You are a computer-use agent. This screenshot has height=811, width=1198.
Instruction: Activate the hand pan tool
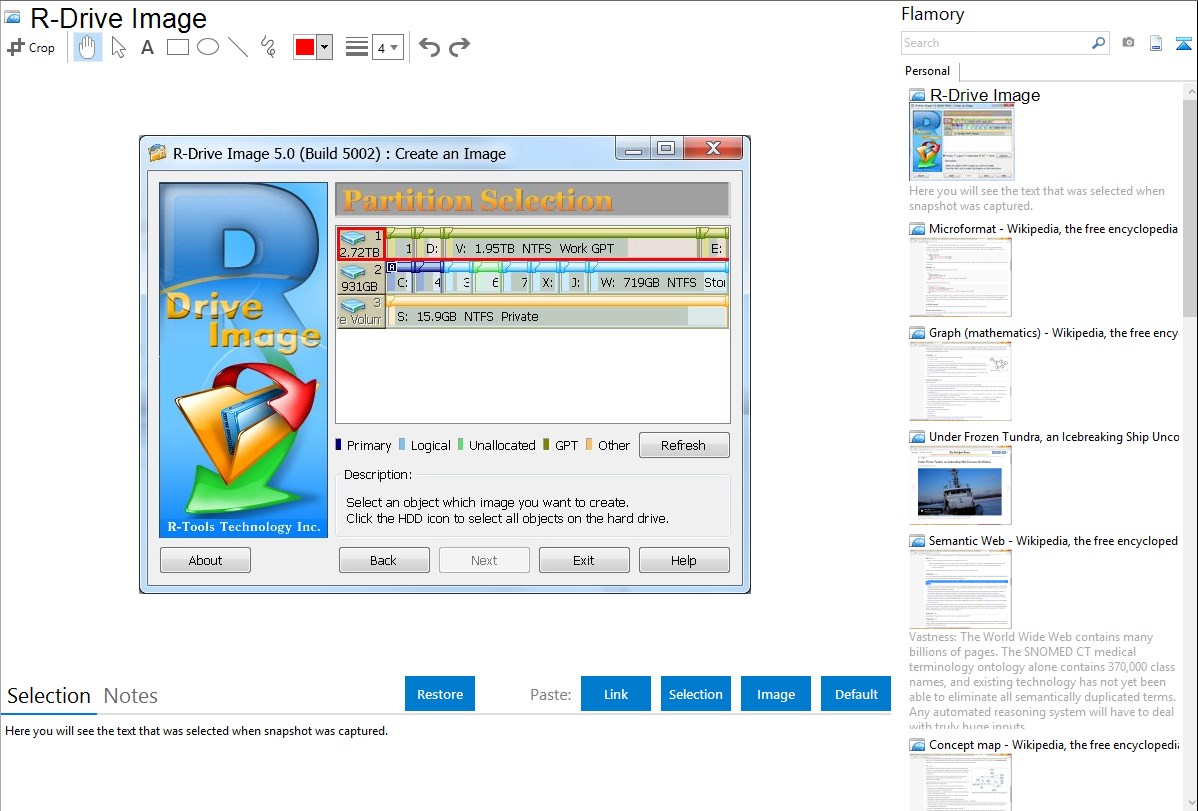pos(88,47)
